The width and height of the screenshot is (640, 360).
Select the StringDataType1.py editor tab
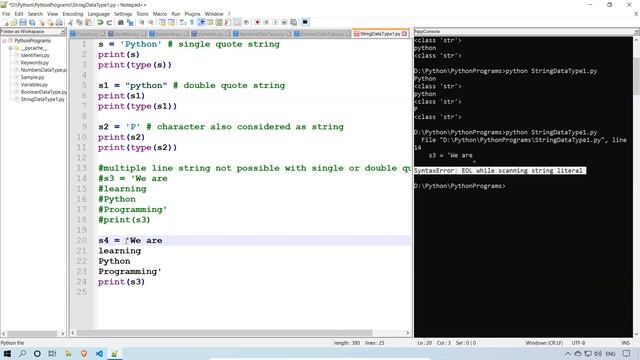[380, 33]
